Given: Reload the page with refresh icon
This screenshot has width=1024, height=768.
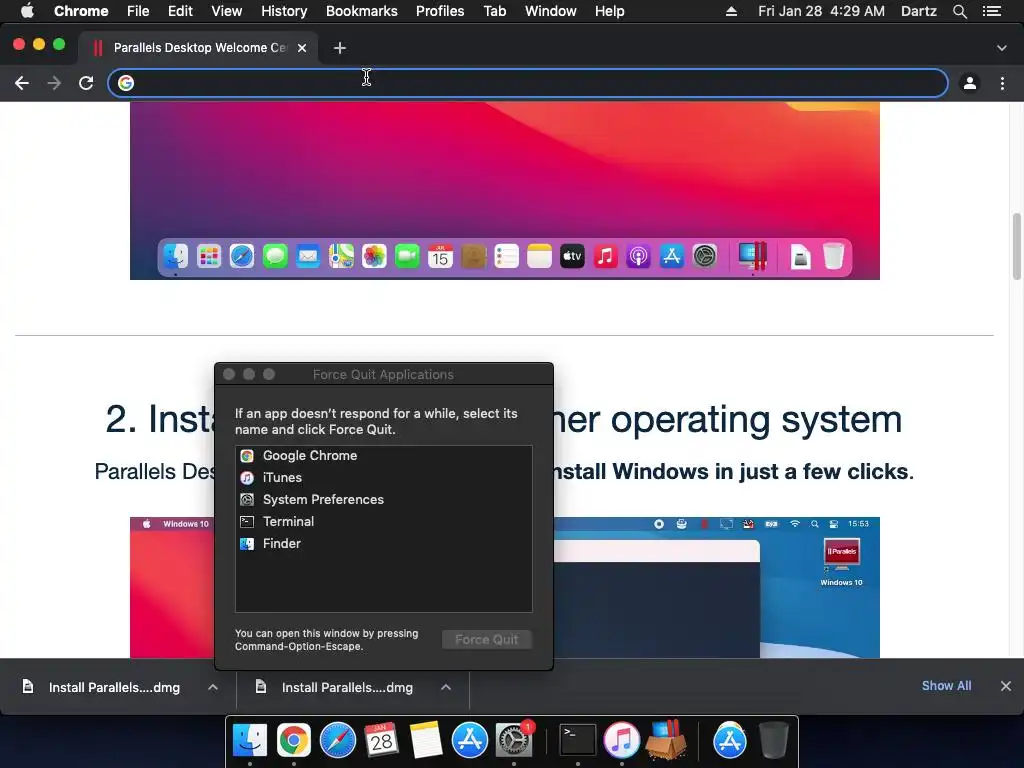Looking at the screenshot, I should click(x=86, y=83).
